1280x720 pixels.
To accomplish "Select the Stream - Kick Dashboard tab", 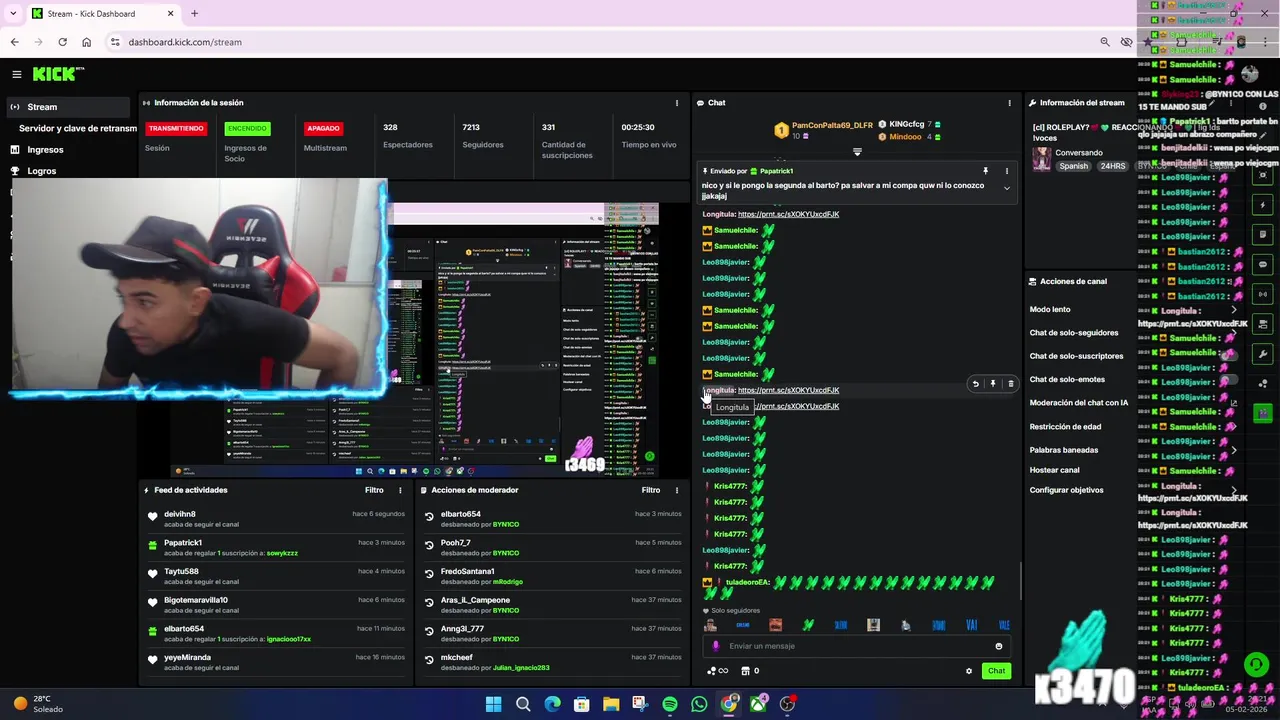I will click(103, 13).
